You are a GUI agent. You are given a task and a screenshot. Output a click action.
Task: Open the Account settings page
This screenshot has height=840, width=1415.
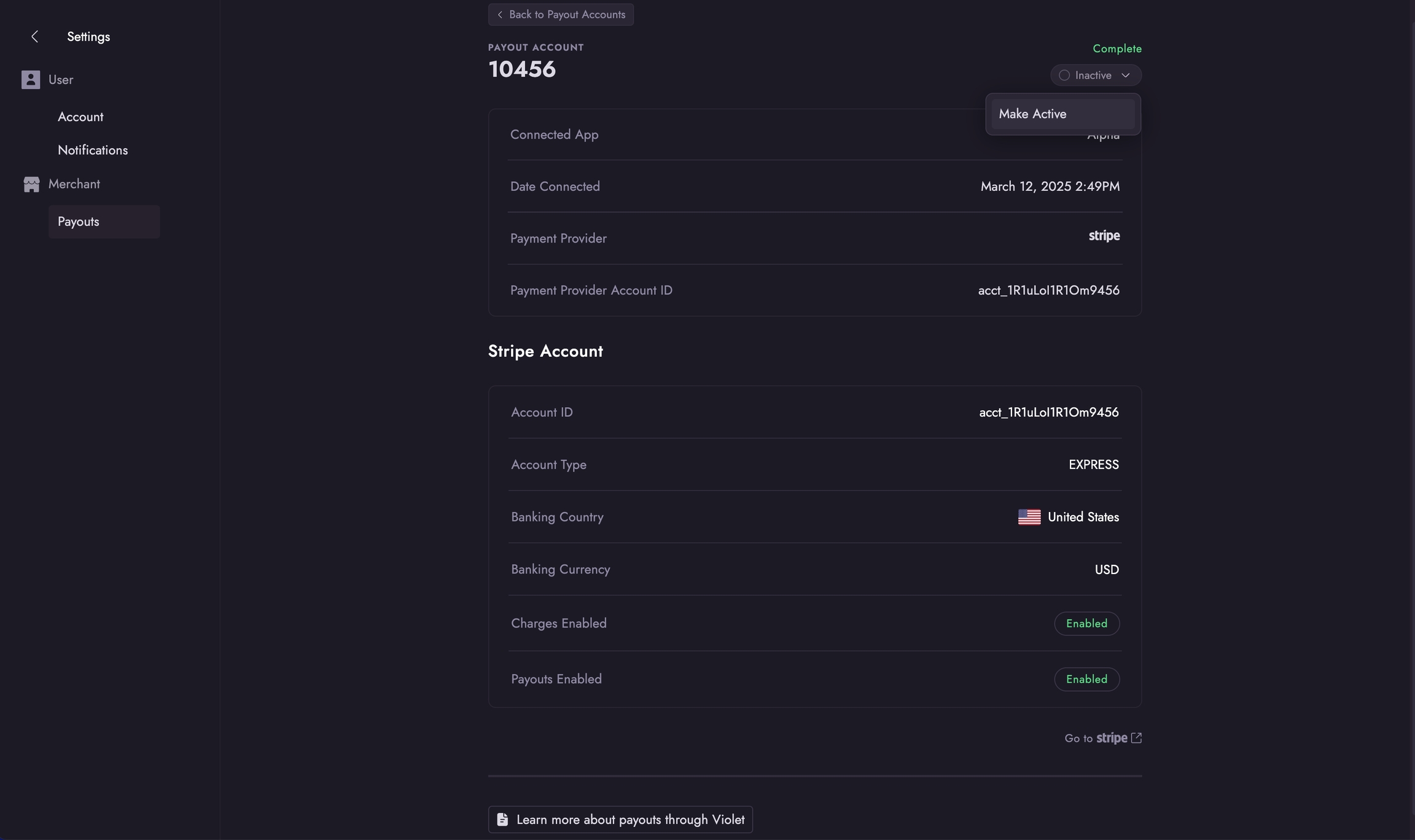point(80,117)
